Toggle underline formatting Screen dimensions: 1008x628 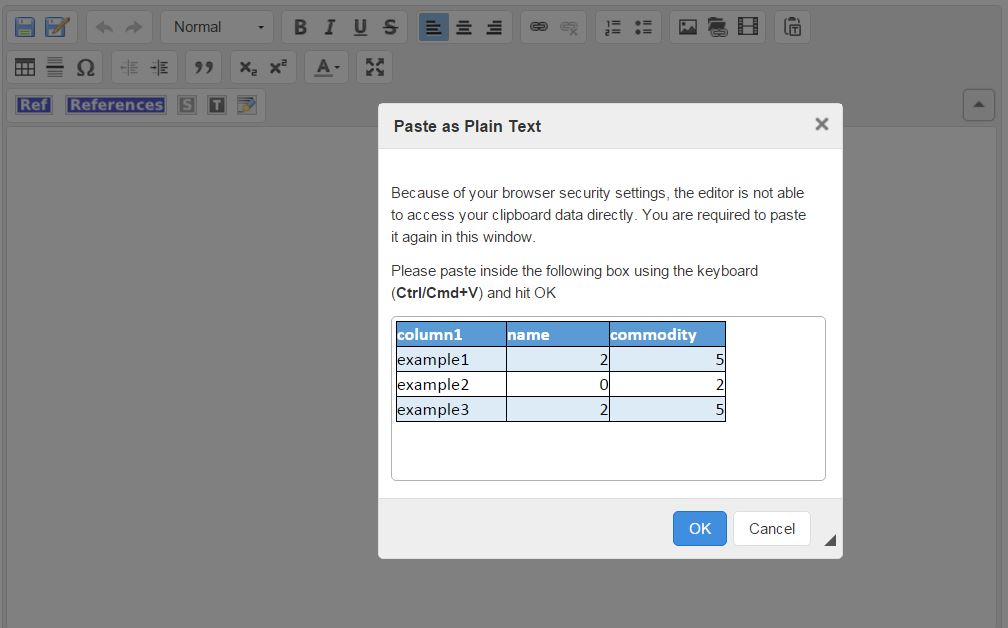click(x=360, y=27)
